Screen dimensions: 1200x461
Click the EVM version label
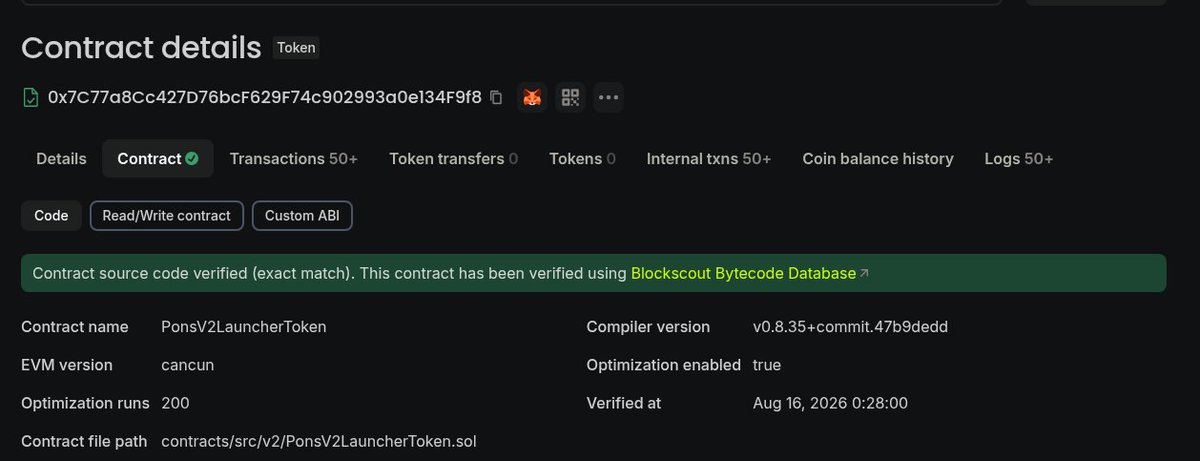67,365
